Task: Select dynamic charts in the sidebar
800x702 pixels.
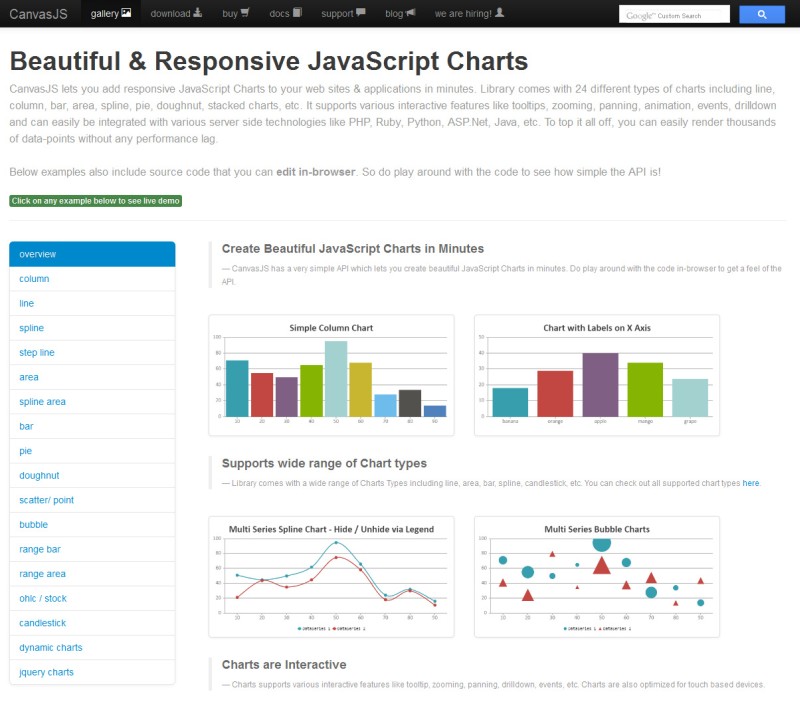Action: 92,647
